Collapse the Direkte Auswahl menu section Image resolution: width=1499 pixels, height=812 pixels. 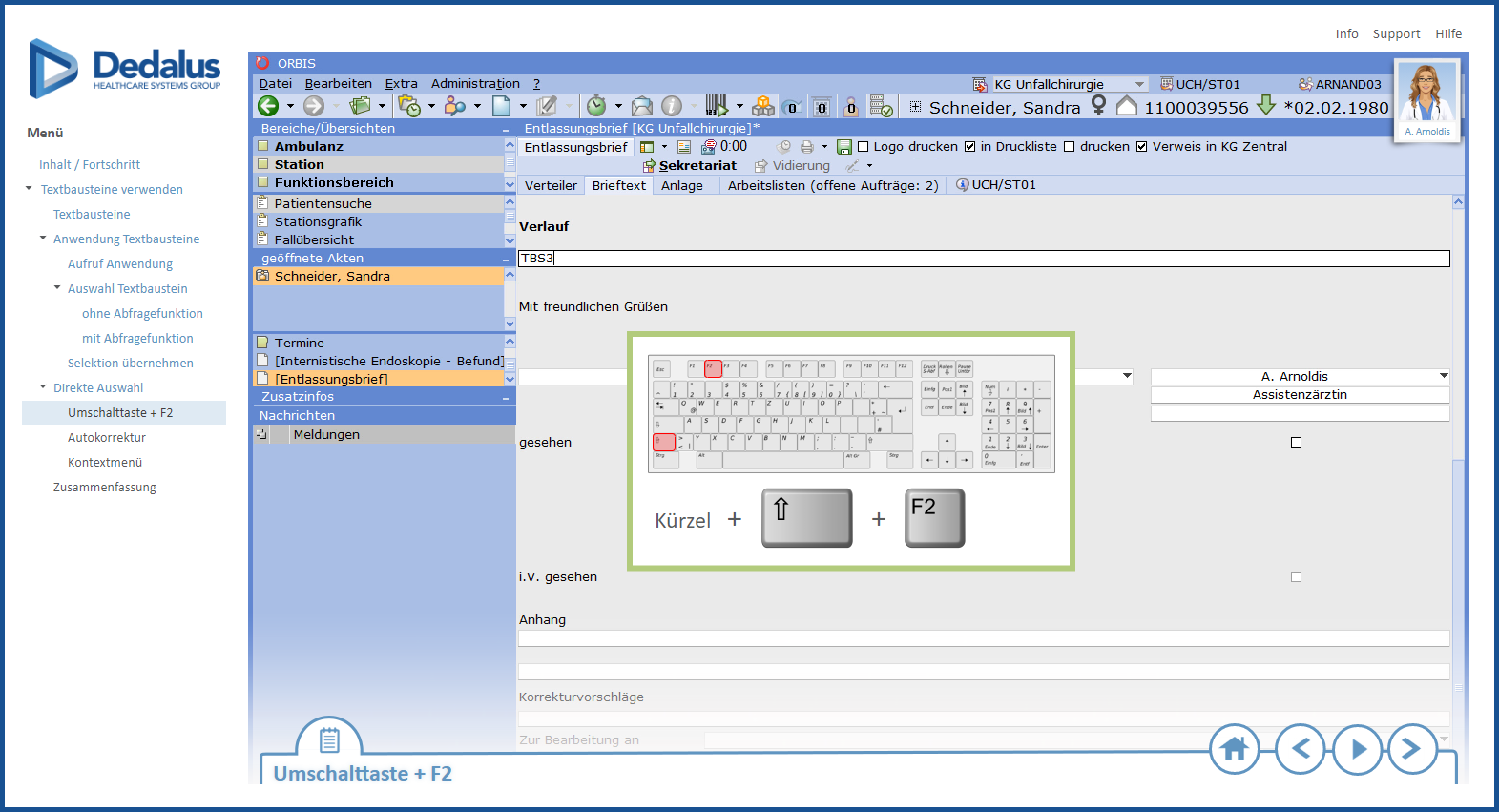click(43, 387)
